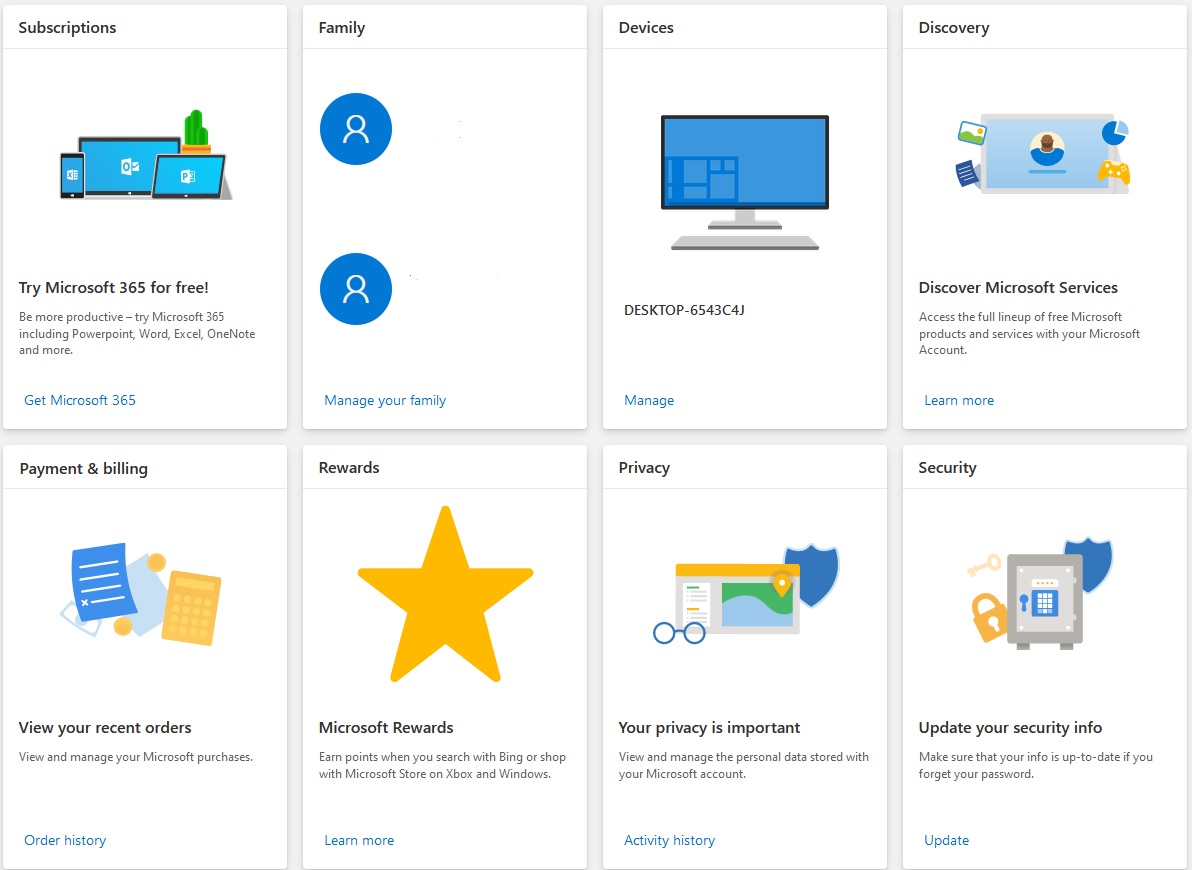Click the Payment & billing documents illustration
Screen dimensions: 1192x870
(x=141, y=595)
